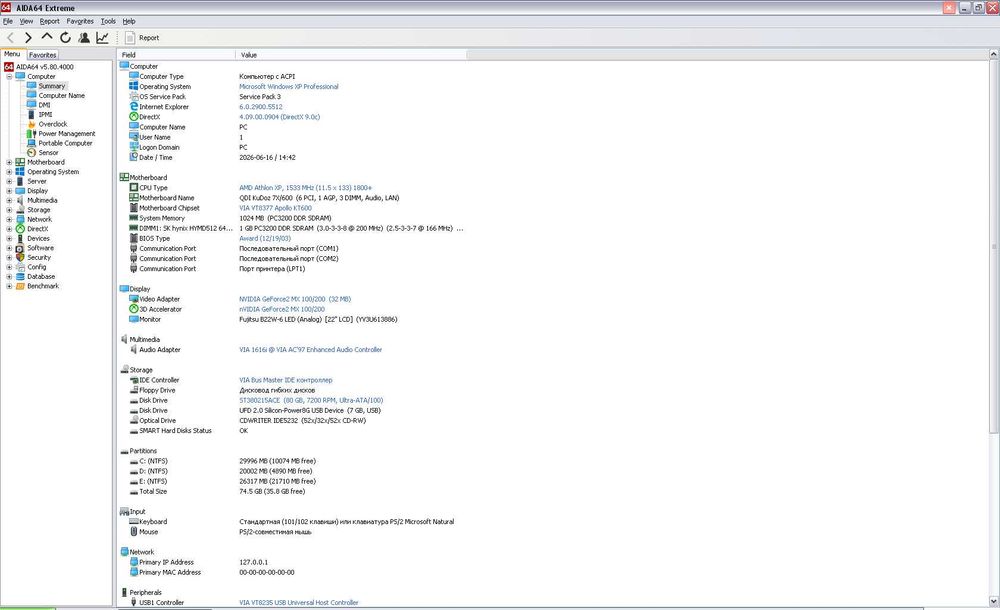Open VIA AC'97 Enhanced Audio Controller link

tap(311, 350)
